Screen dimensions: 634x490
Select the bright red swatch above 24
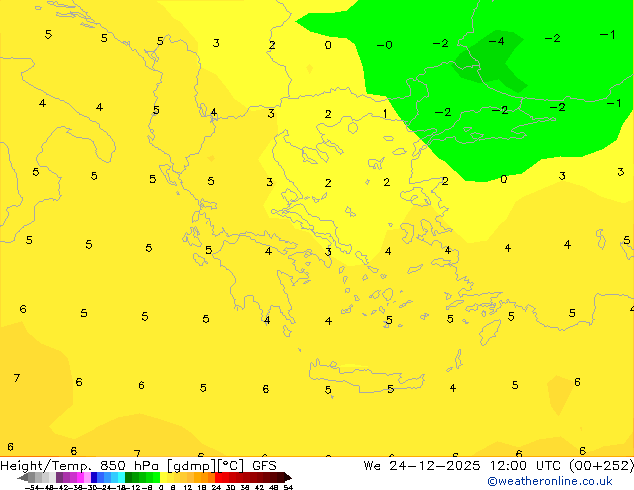click(218, 477)
